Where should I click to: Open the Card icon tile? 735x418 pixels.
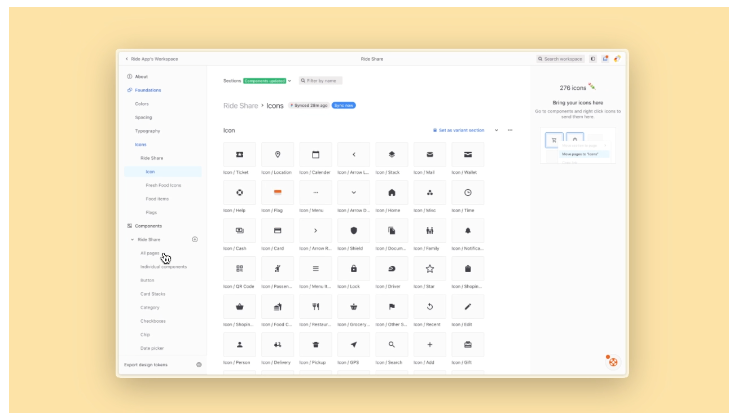click(278, 231)
